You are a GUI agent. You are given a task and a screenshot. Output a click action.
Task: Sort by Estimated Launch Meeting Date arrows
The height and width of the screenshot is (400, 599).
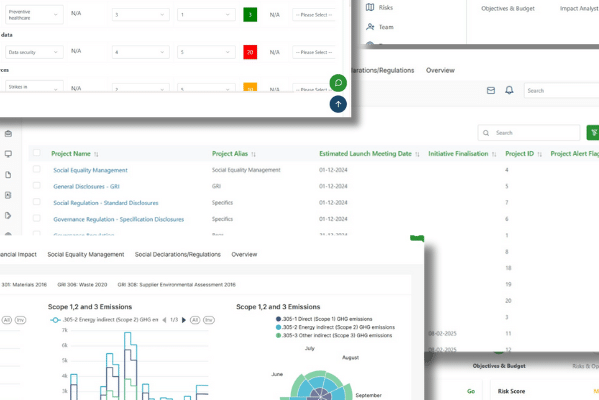[417, 154]
